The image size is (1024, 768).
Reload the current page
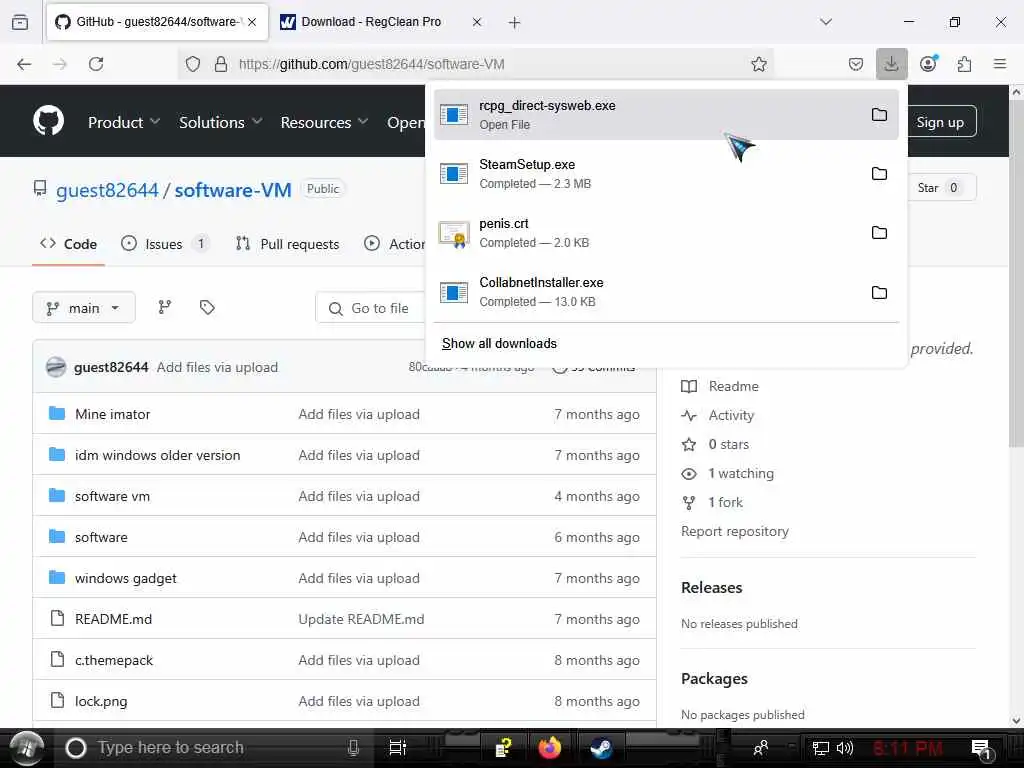96,64
